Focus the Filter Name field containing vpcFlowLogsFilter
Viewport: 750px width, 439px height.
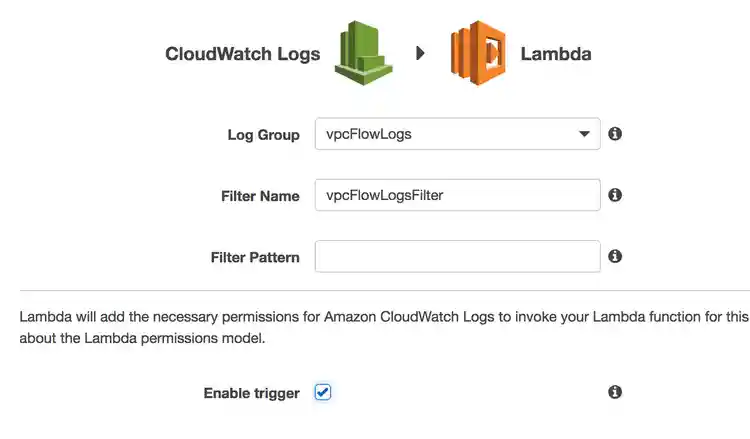pos(457,195)
